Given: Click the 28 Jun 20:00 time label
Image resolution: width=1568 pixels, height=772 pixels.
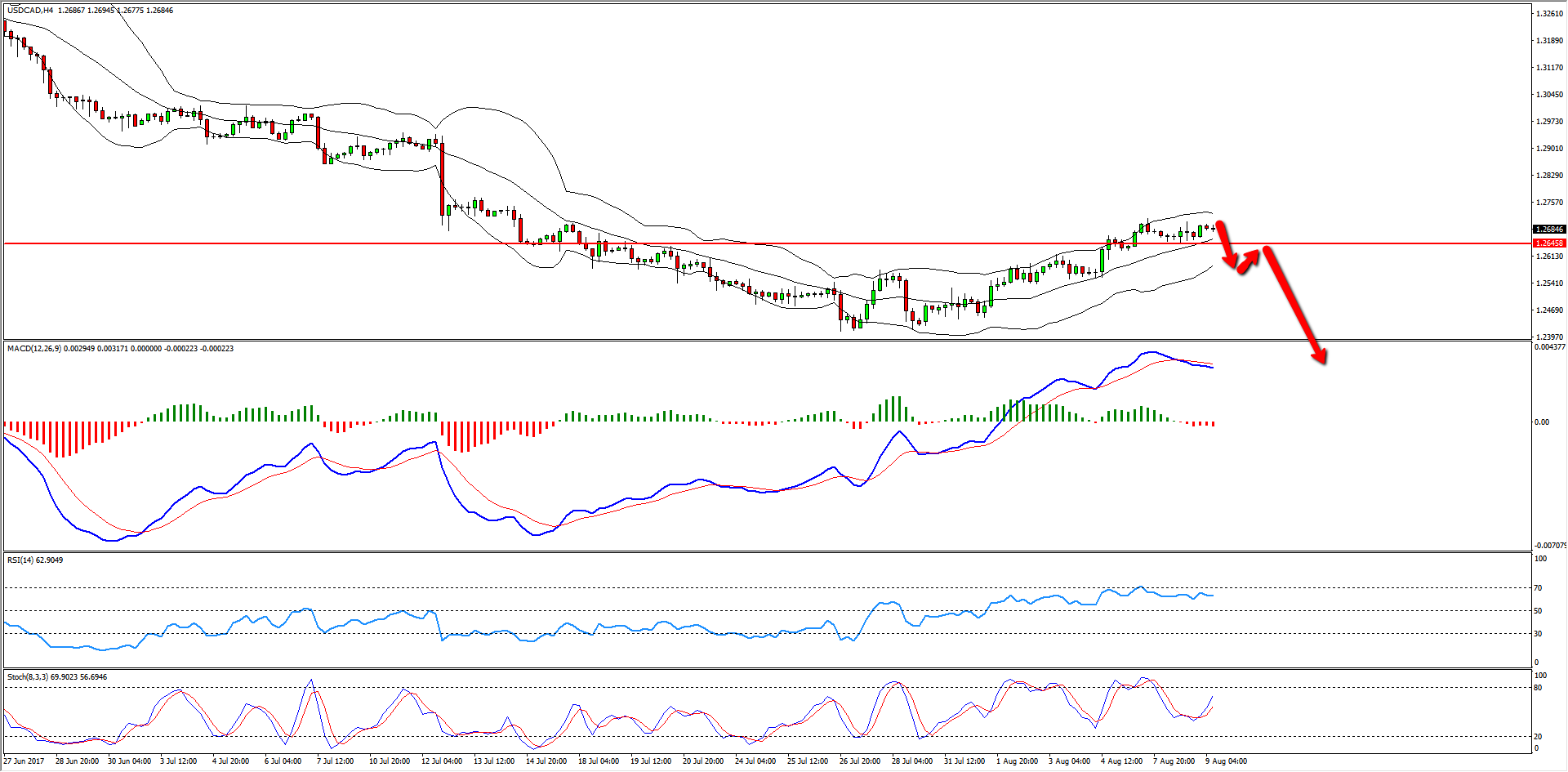Looking at the screenshot, I should [x=77, y=761].
